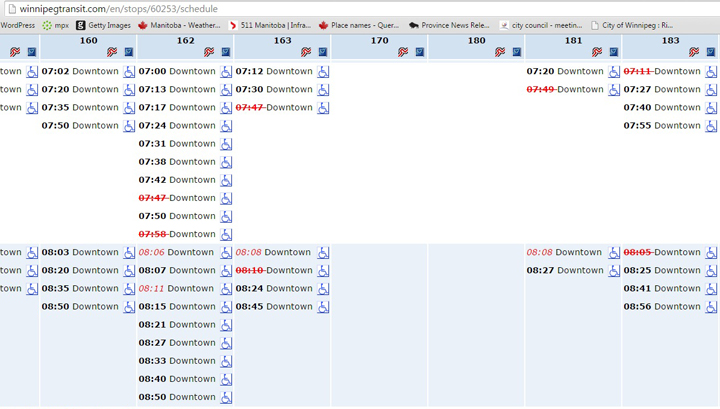This screenshot has width=720, height=409.
Task: Click the route 170 column header number
Action: [380, 40]
